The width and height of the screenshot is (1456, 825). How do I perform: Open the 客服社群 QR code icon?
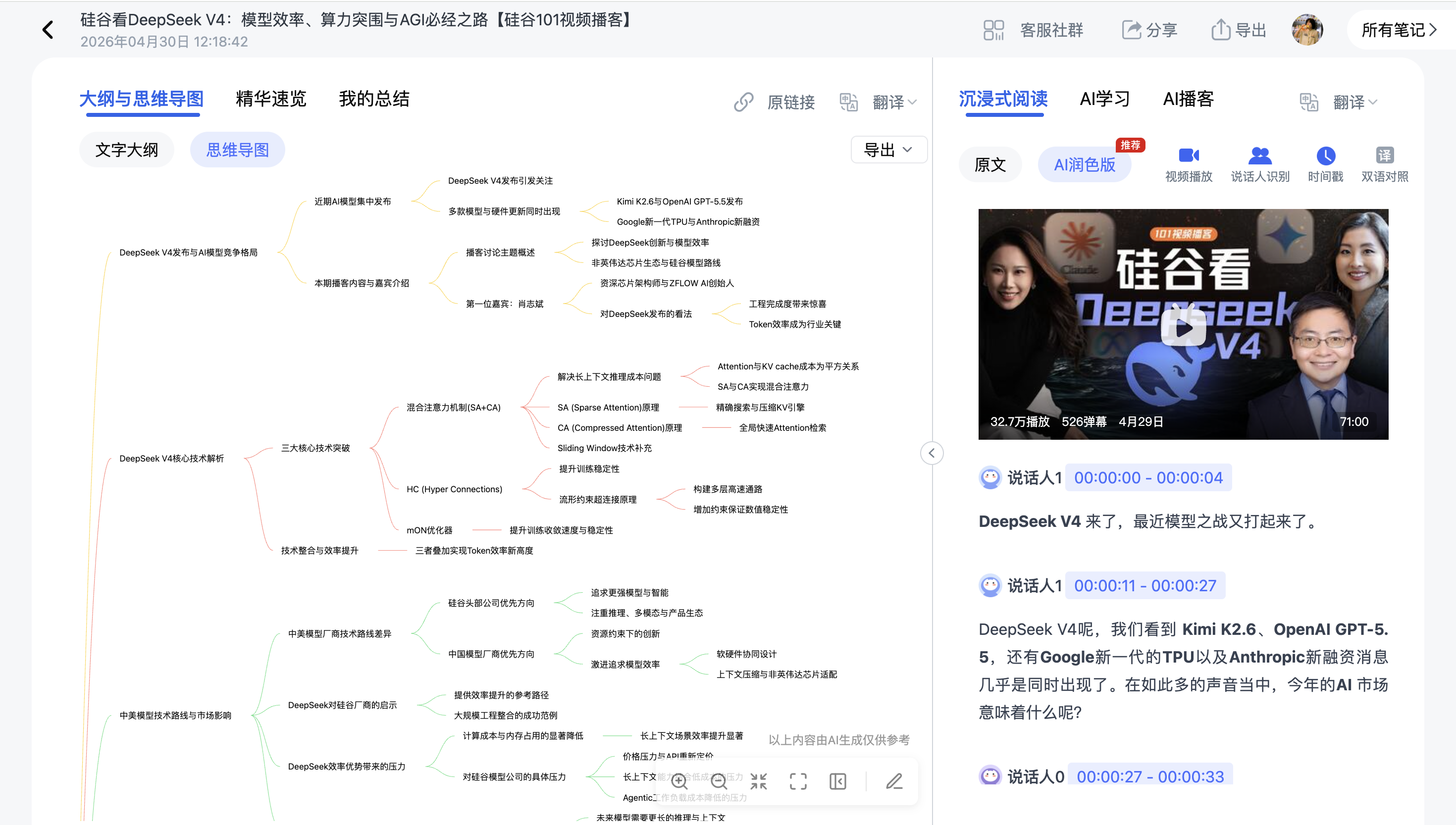tap(994, 30)
